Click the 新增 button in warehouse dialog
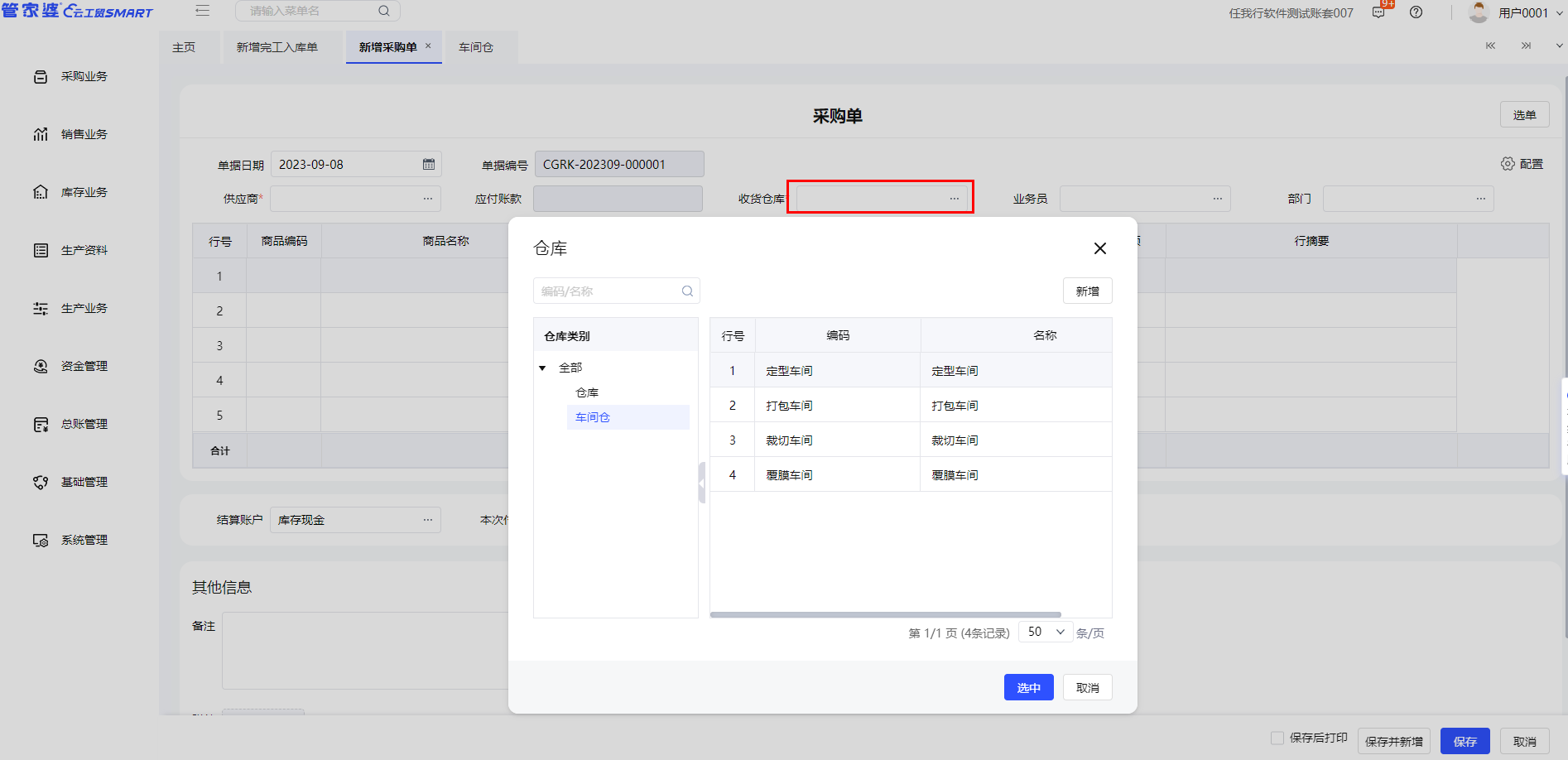1568x760 pixels. (1087, 291)
